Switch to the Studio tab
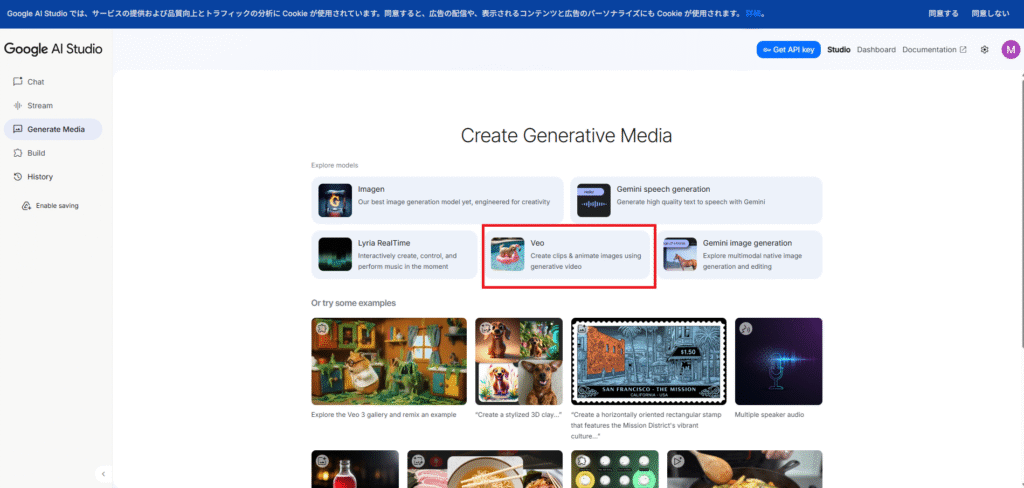 click(839, 50)
